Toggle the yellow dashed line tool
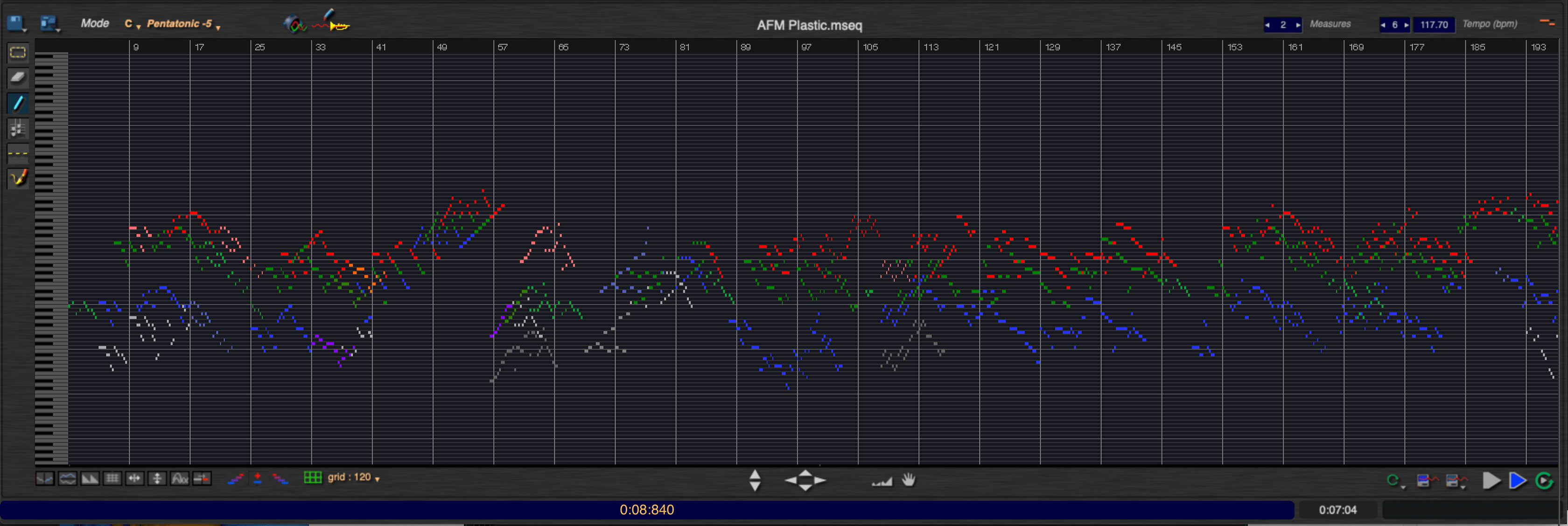1568x526 pixels. coord(18,153)
